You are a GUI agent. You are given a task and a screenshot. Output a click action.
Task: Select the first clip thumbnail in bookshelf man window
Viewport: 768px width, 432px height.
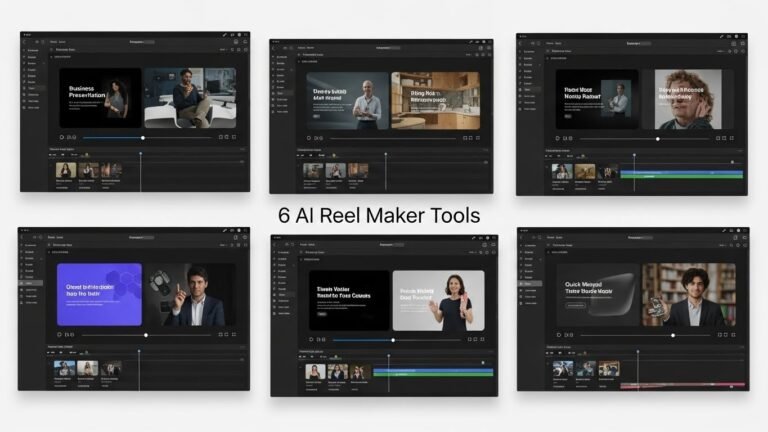pyautogui.click(x=563, y=368)
